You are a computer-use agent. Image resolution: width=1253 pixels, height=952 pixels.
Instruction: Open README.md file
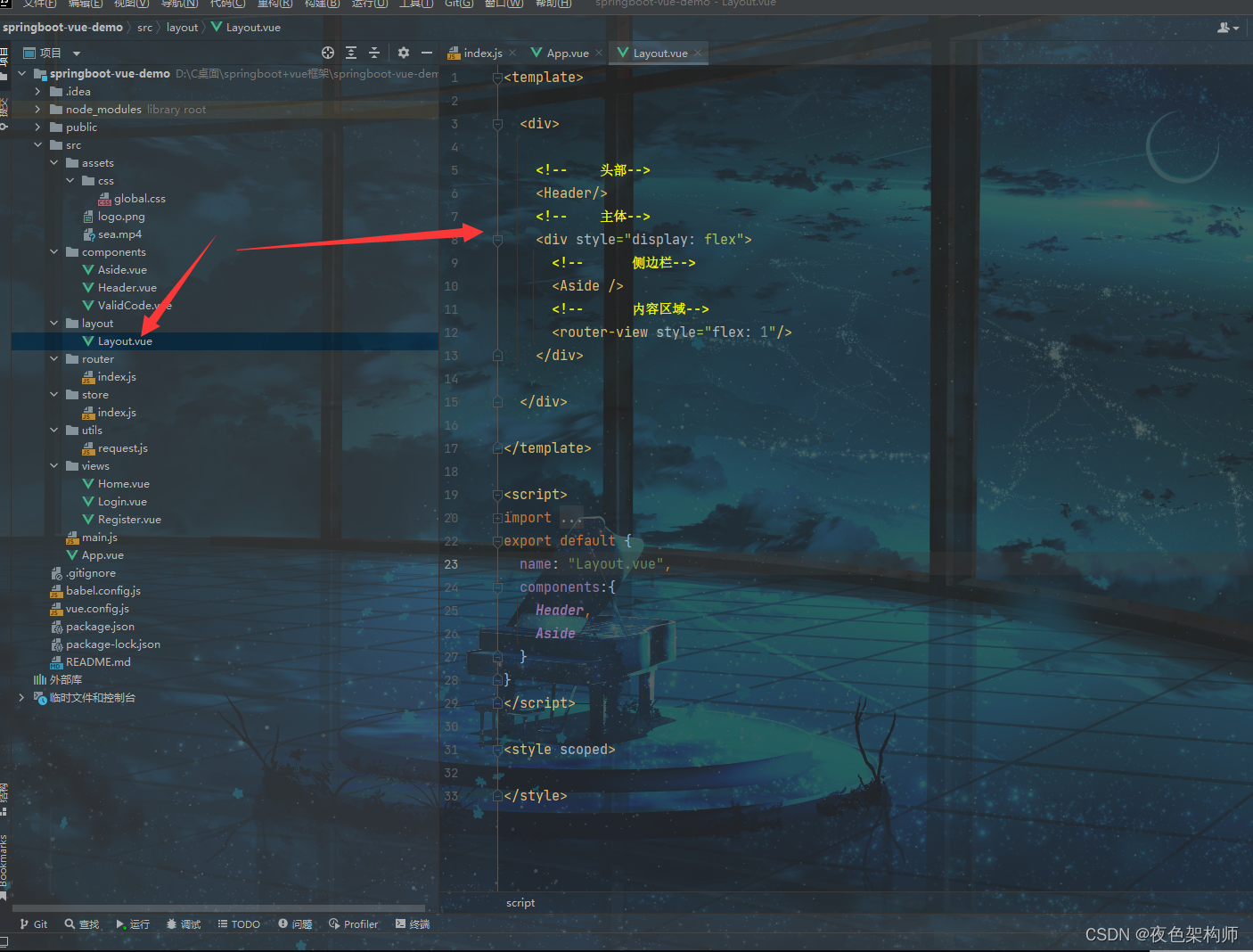coord(90,662)
